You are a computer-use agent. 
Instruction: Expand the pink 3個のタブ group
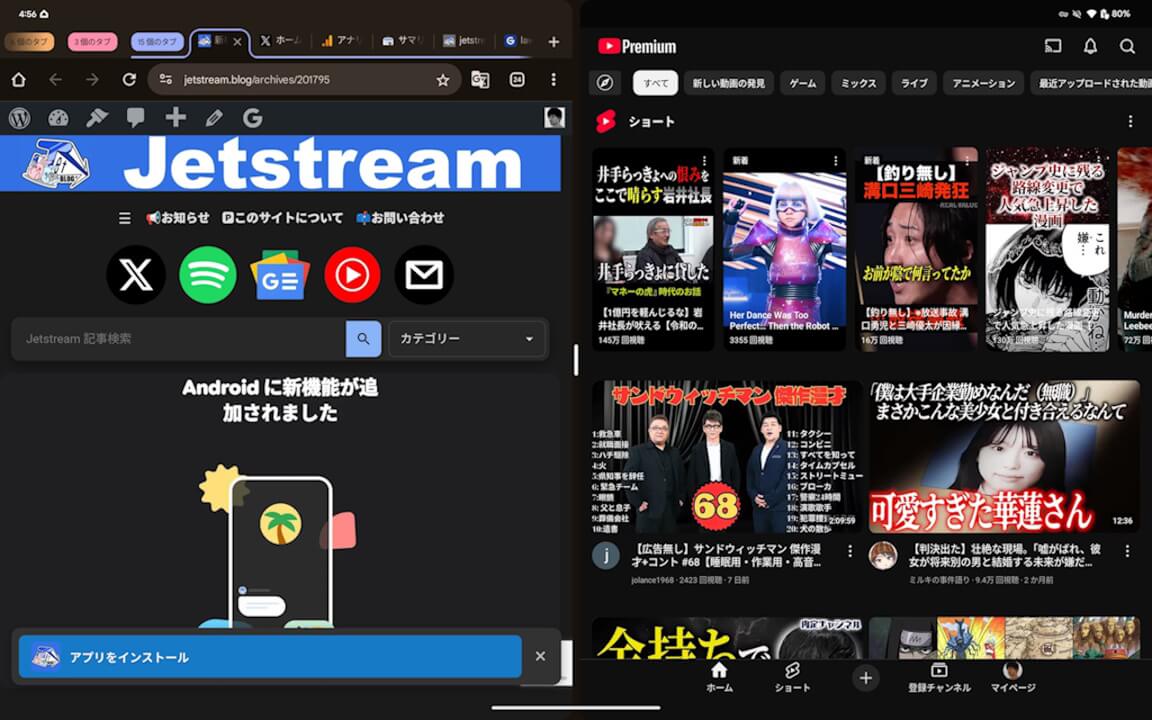93,42
